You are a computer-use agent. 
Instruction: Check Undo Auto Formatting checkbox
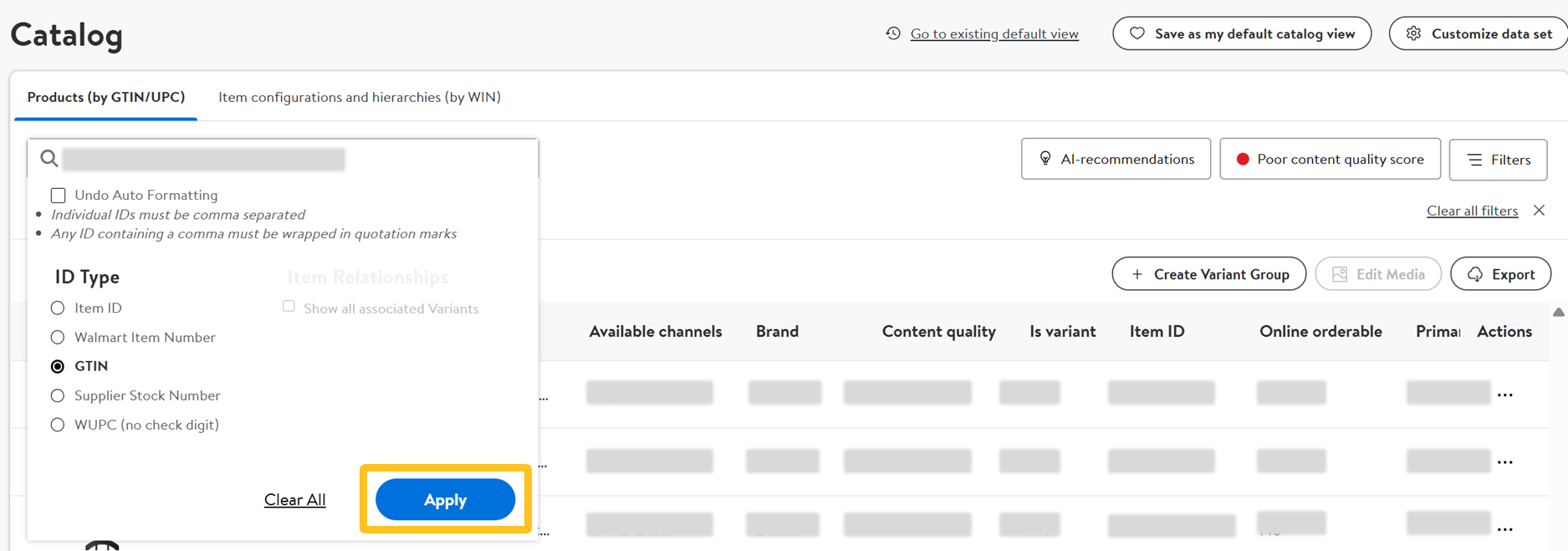coord(59,196)
